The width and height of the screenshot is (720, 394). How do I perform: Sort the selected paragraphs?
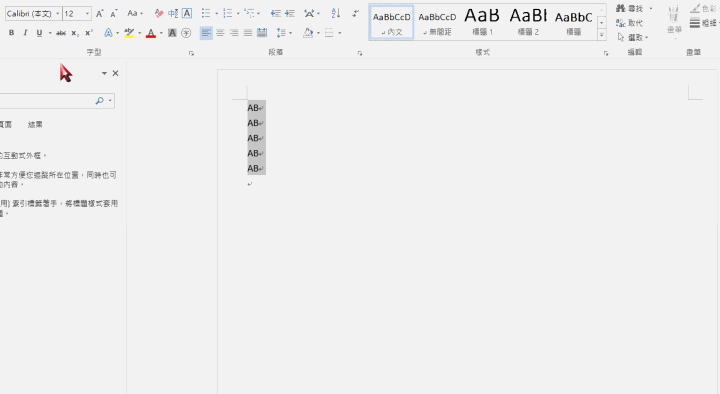point(336,14)
